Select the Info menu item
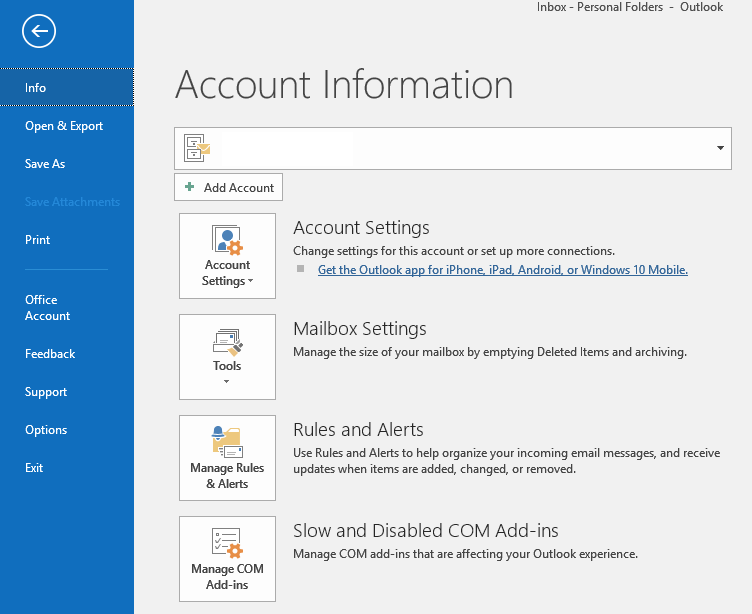This screenshot has height=614, width=752. coord(67,87)
